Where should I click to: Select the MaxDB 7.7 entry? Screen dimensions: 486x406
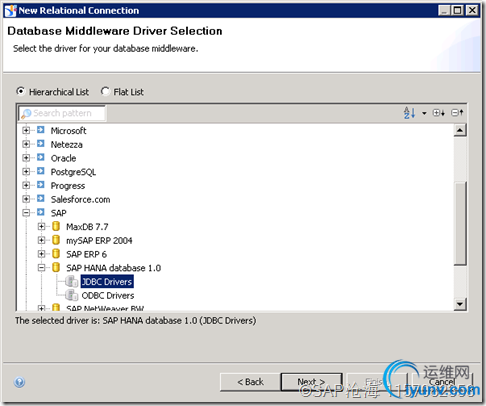[x=87, y=227]
